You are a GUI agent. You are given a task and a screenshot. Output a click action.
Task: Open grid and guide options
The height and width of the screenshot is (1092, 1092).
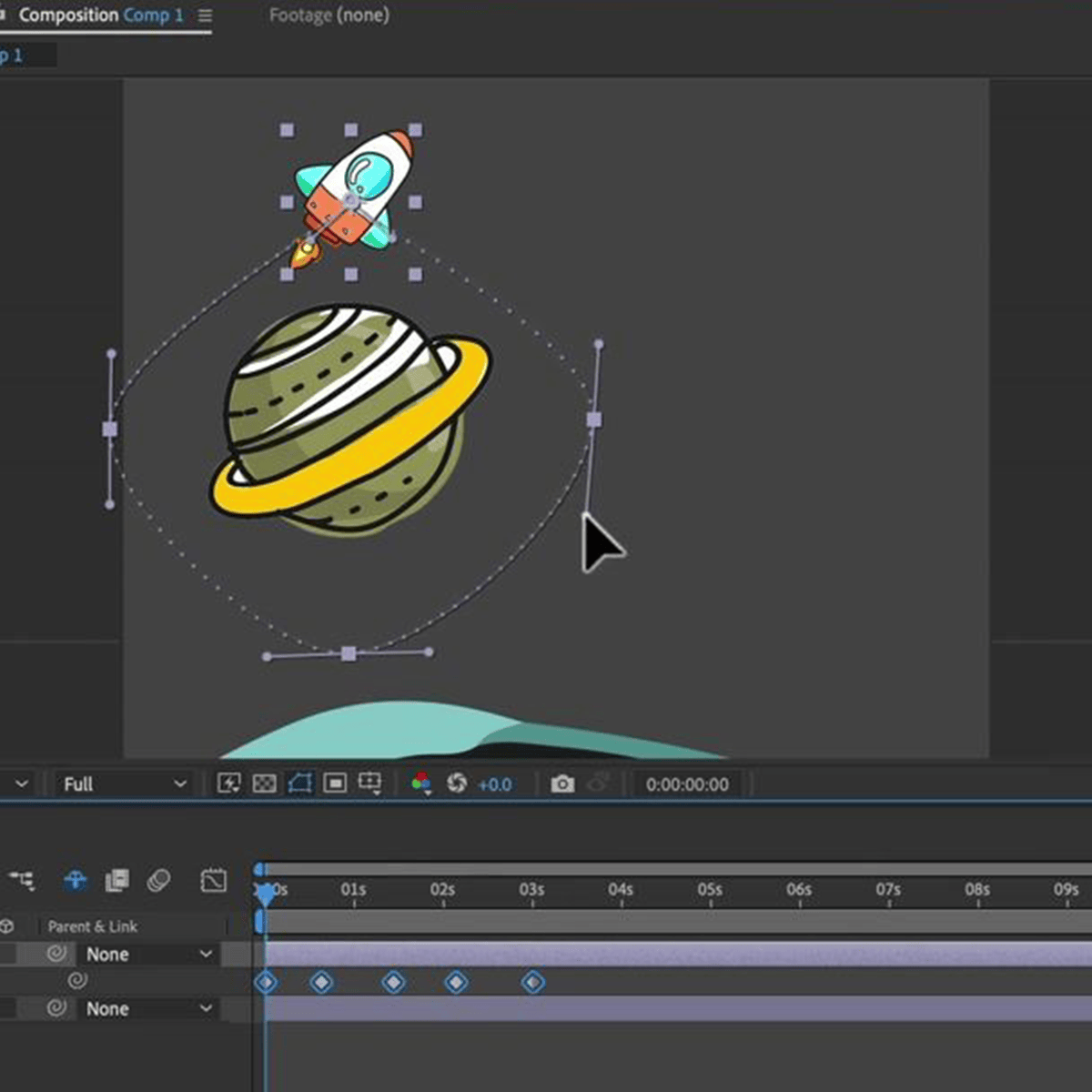[x=370, y=784]
